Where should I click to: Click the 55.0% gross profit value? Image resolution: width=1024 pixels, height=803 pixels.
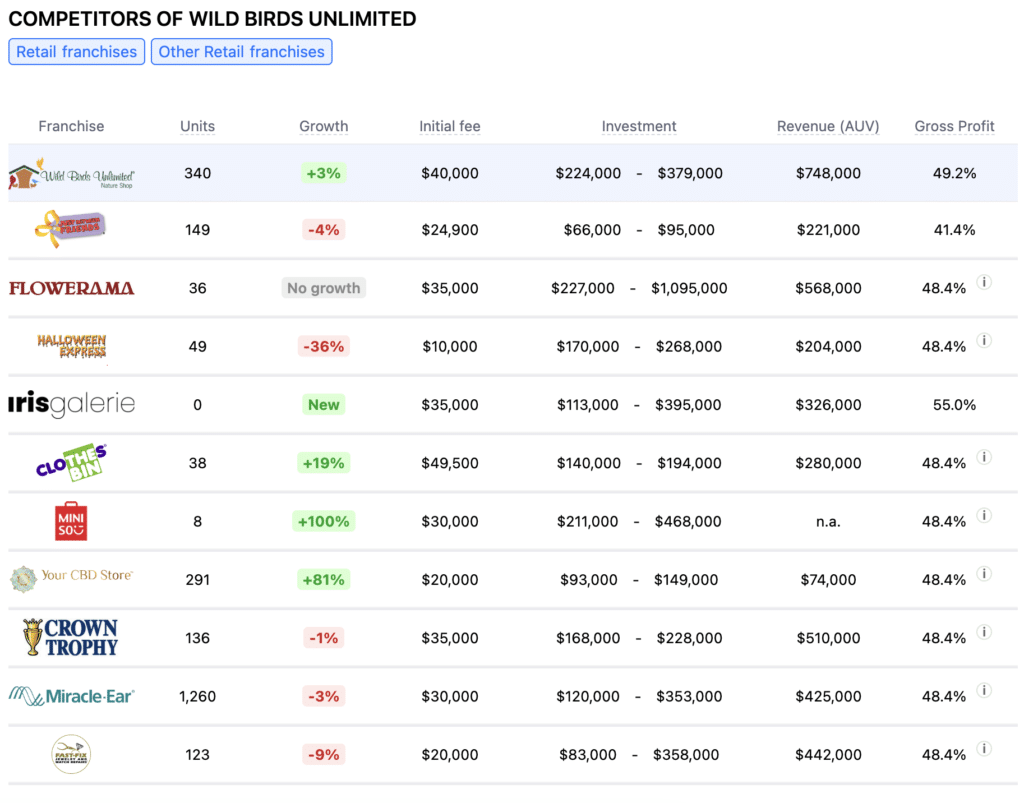[x=954, y=405]
